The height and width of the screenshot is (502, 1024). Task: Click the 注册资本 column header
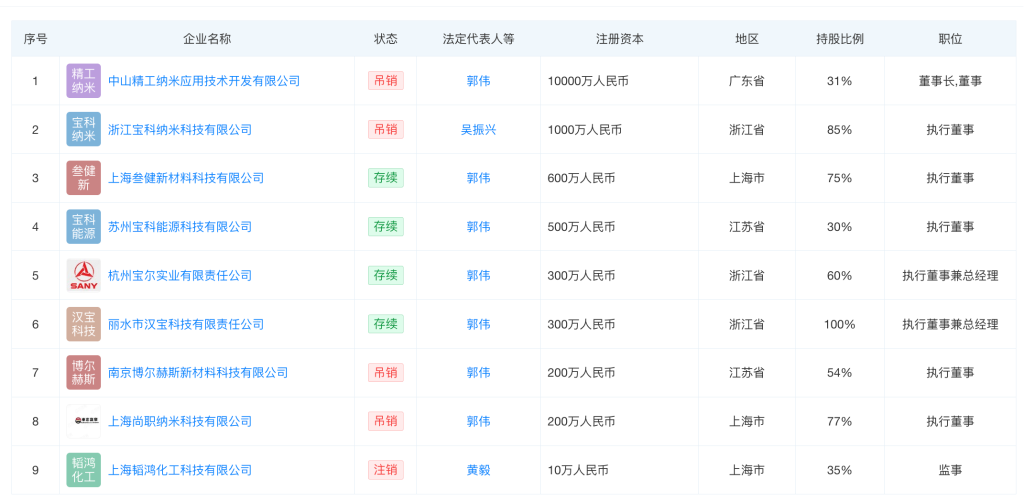(x=620, y=39)
